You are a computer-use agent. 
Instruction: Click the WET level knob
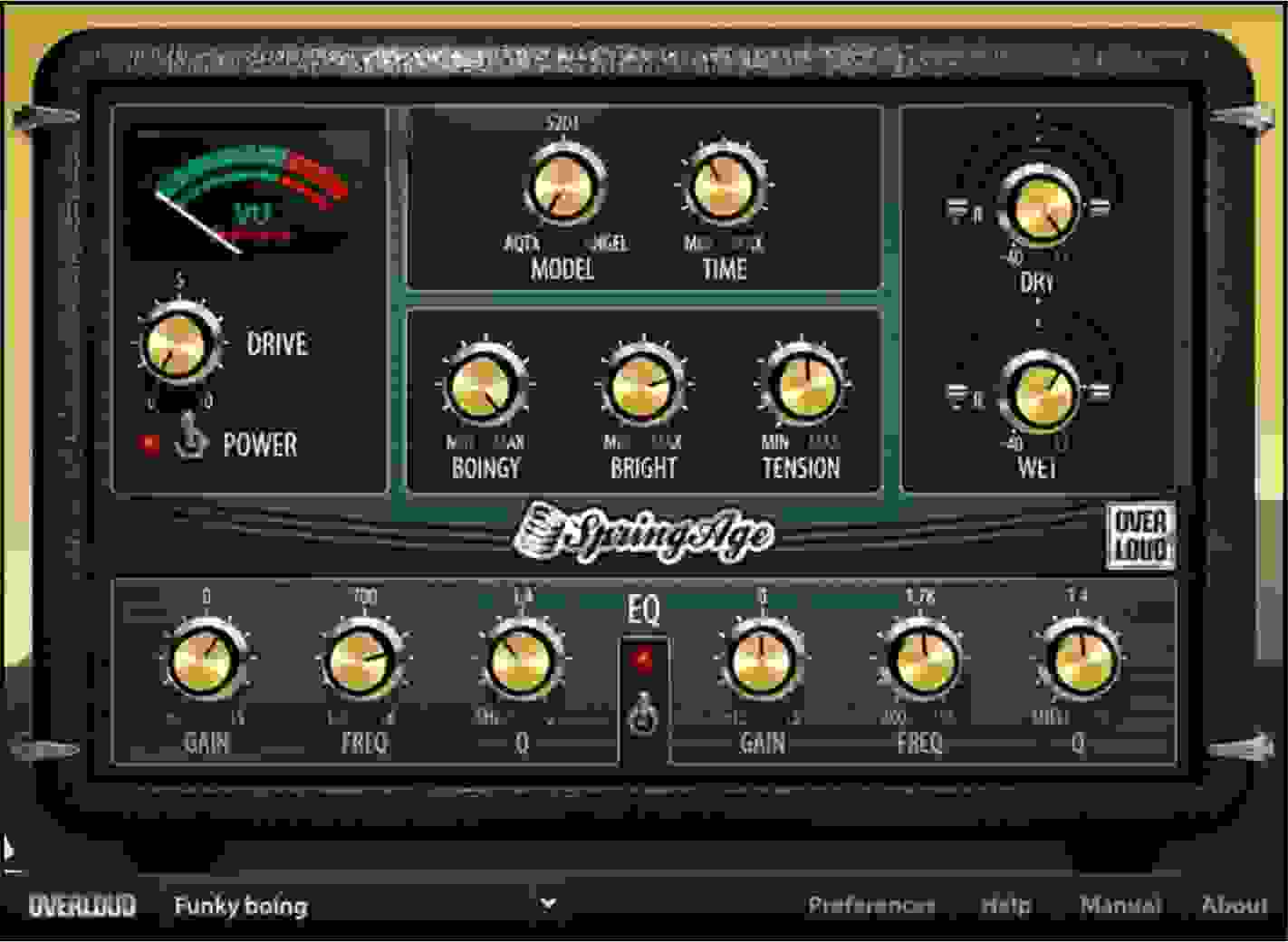[1043, 391]
